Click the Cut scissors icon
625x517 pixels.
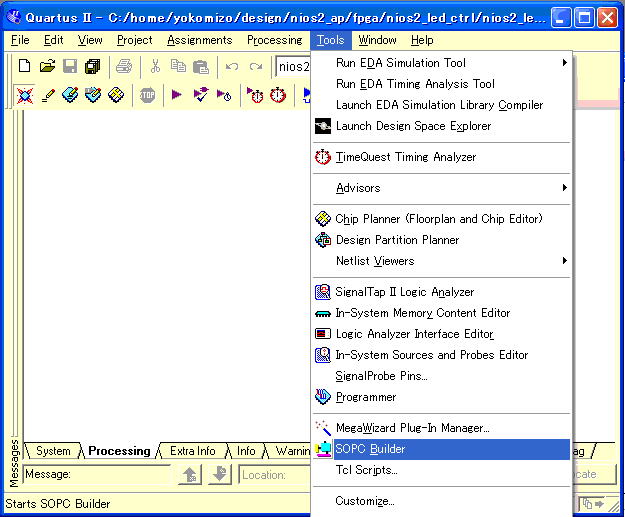point(155,66)
